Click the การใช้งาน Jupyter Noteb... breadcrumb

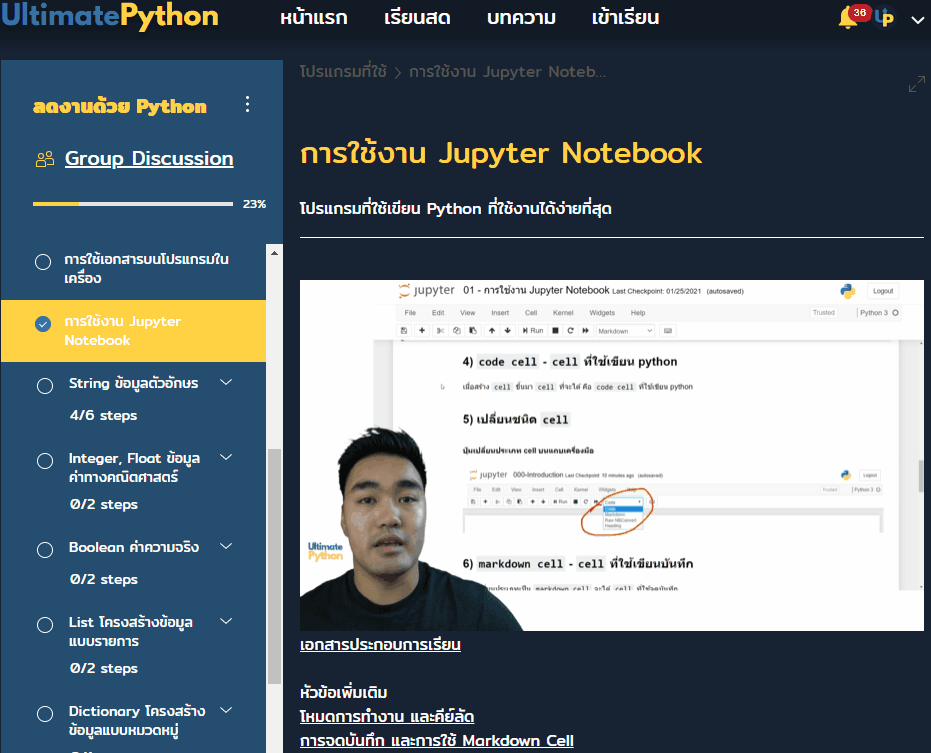508,72
